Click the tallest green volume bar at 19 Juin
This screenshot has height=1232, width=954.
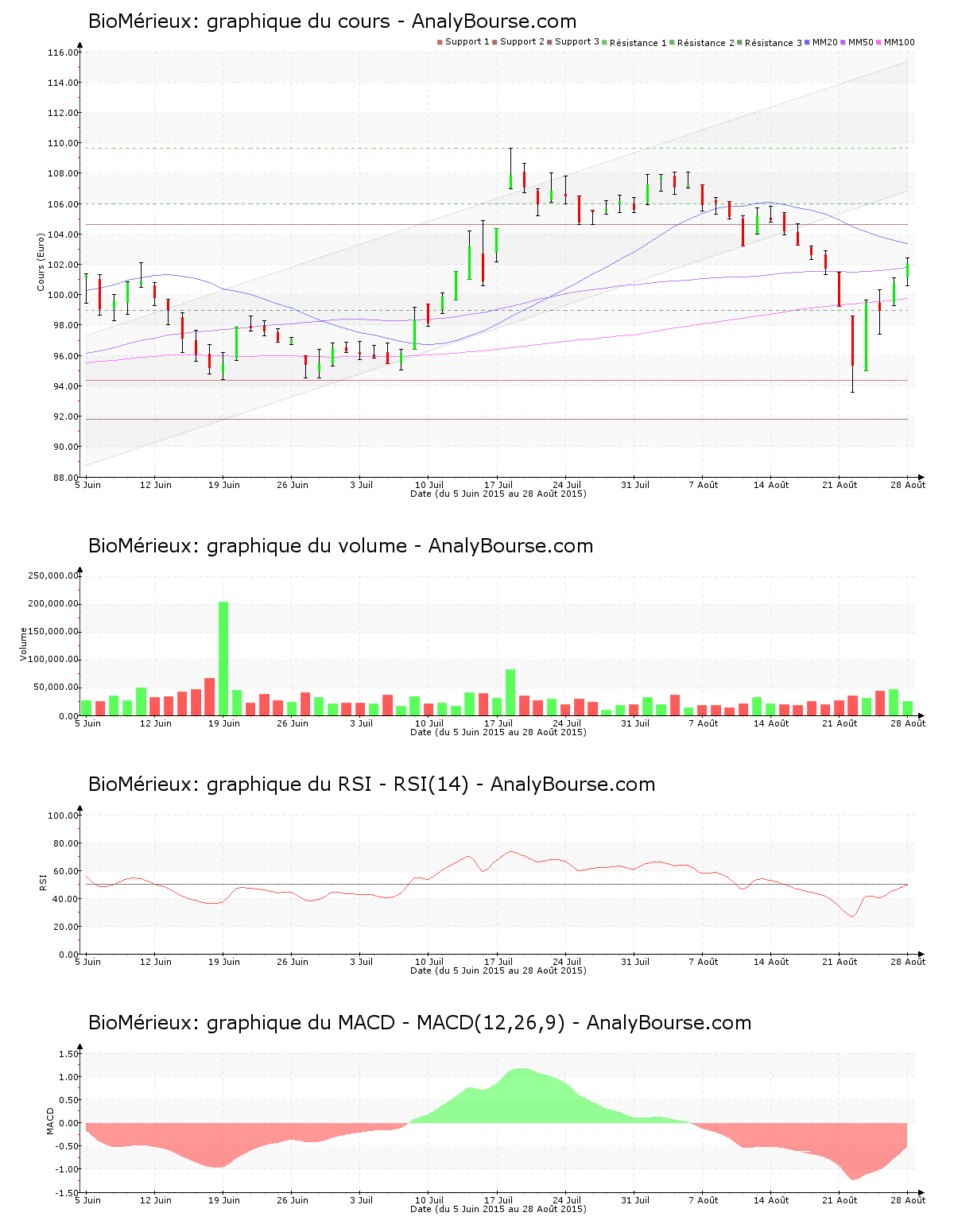[223, 659]
